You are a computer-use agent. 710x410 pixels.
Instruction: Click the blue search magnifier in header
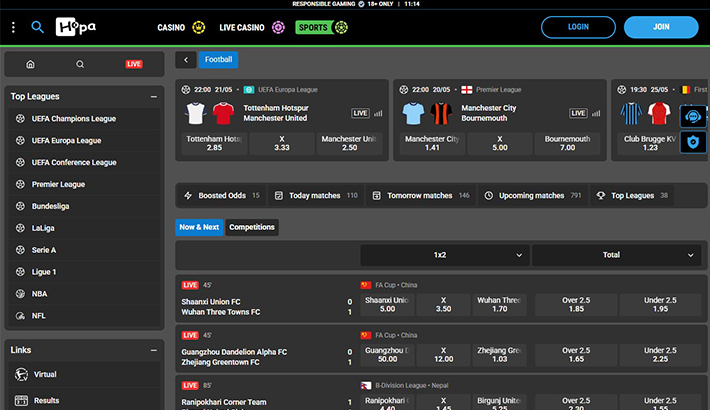click(x=38, y=28)
